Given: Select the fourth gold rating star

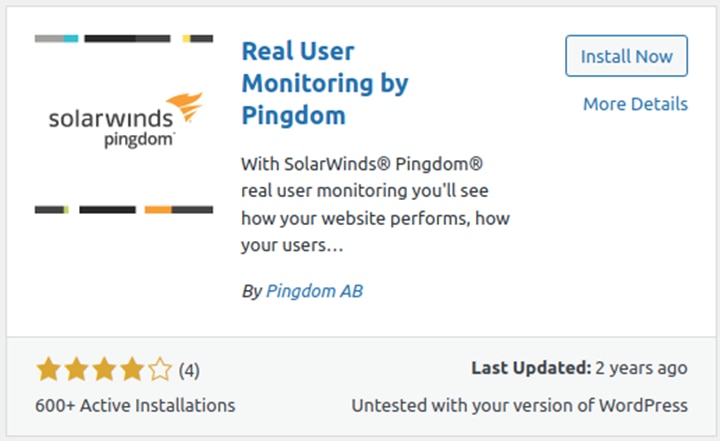Looking at the screenshot, I should click(132, 369).
